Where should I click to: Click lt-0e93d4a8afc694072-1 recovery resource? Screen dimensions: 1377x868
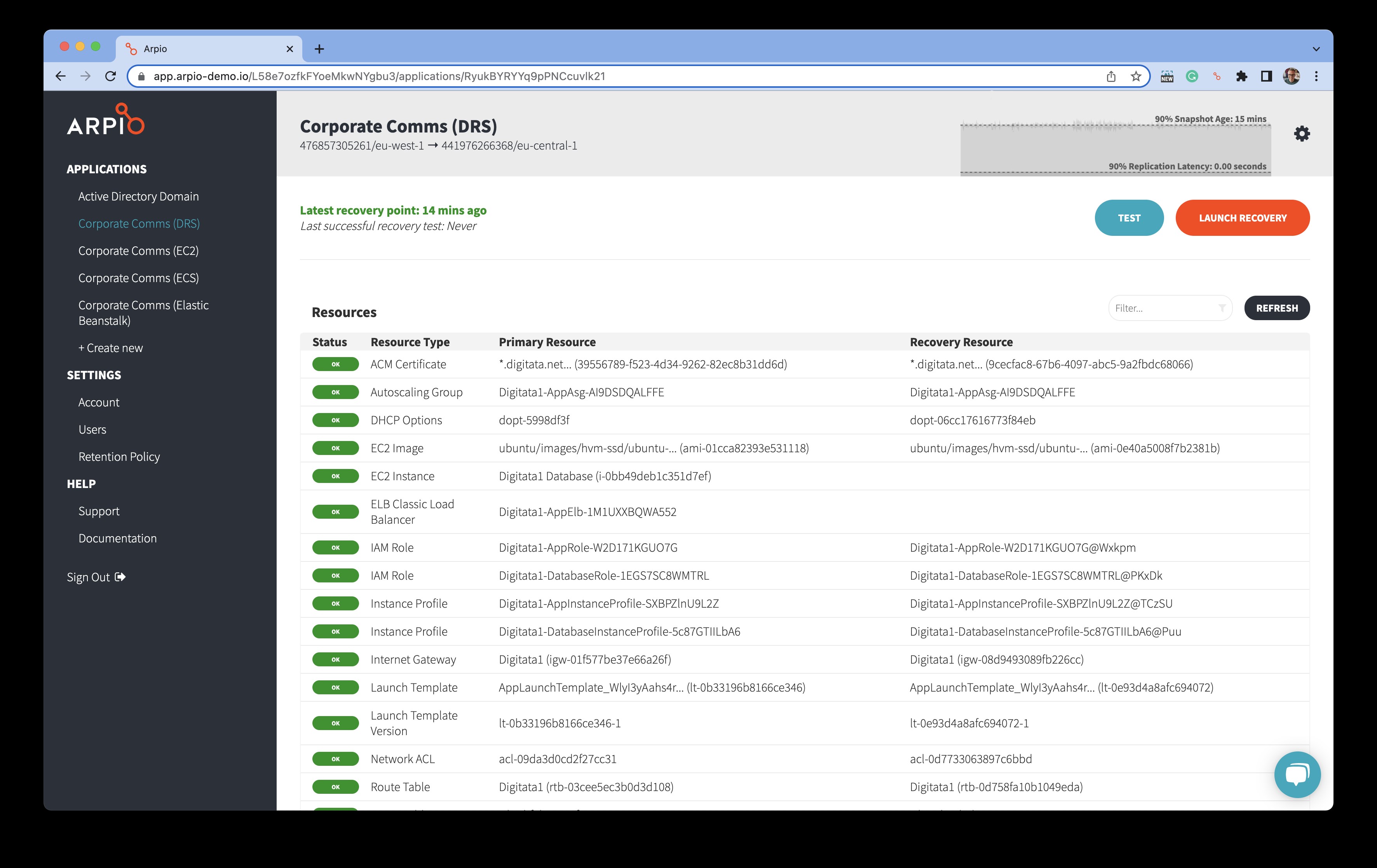[x=969, y=723]
